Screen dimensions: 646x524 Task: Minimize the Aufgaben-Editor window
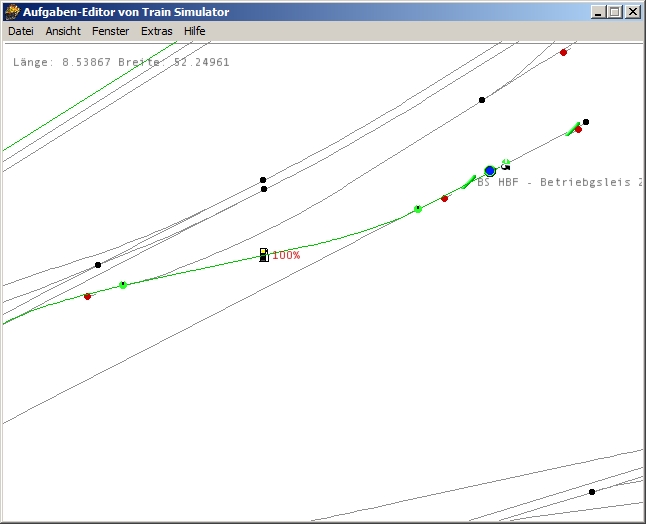599,12
